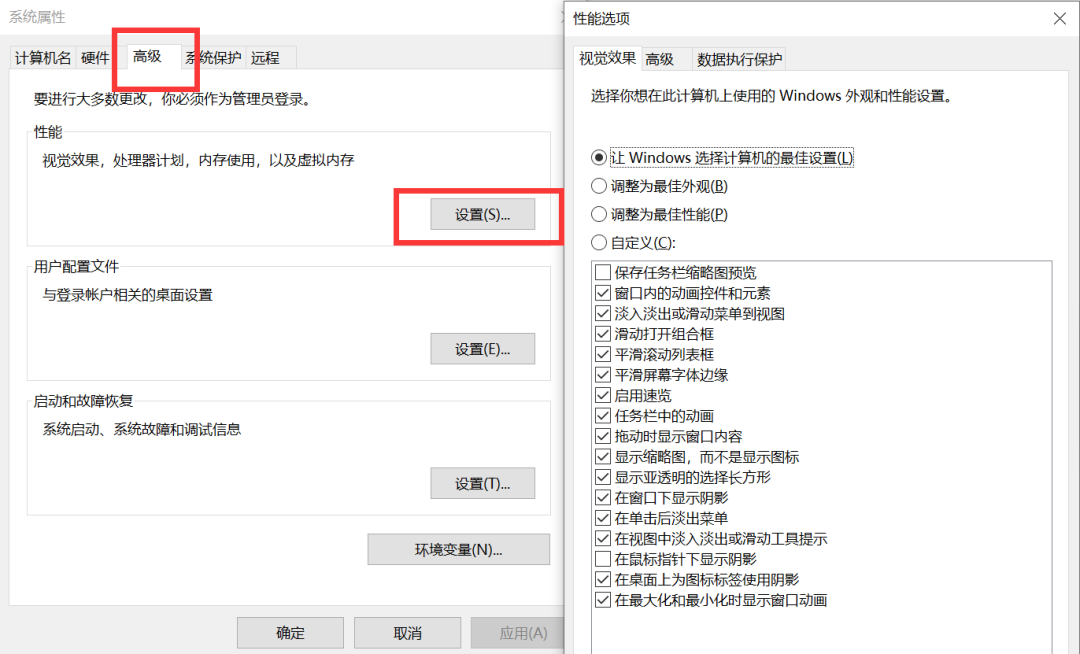Select the 视觉效果 tab in 性能选项
This screenshot has height=654, width=1080.
[x=607, y=59]
